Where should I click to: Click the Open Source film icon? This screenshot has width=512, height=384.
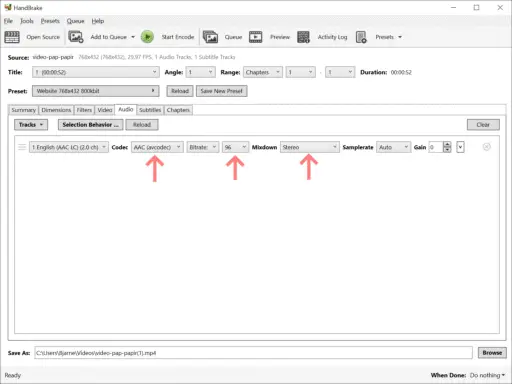(x=12, y=37)
